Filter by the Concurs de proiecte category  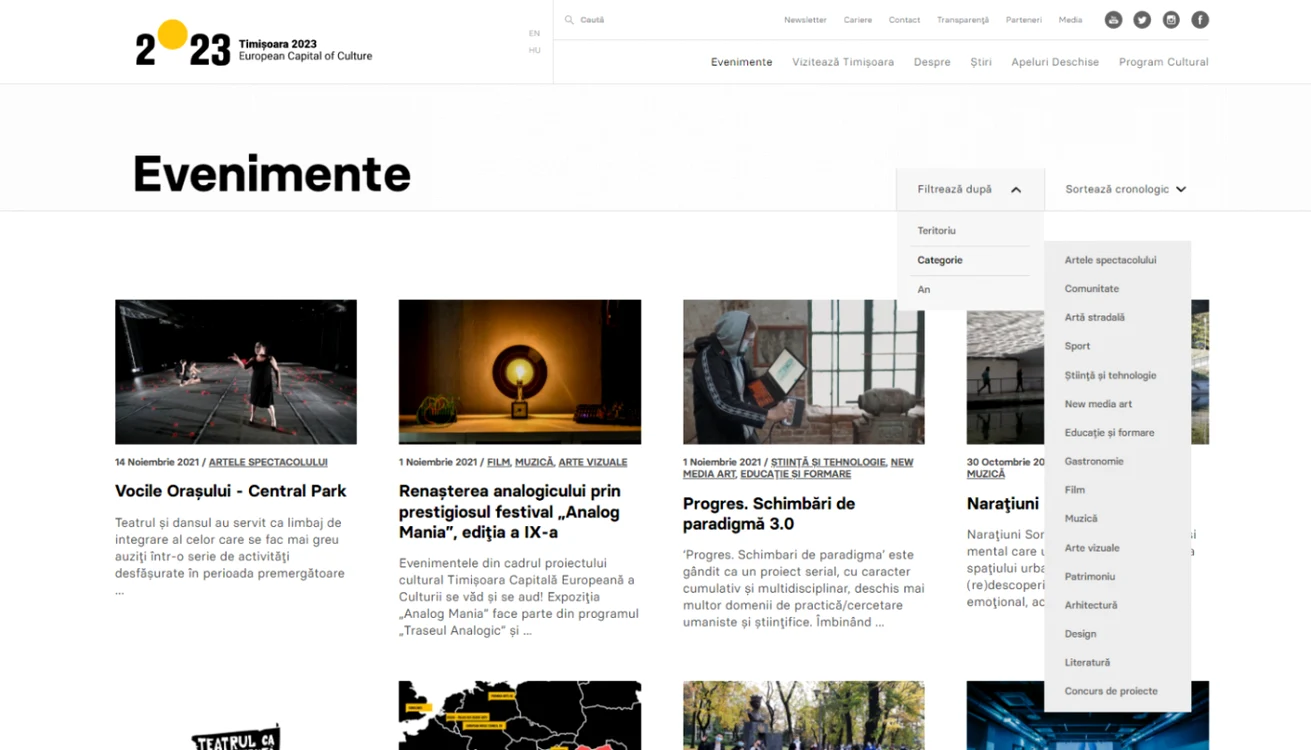1111,691
